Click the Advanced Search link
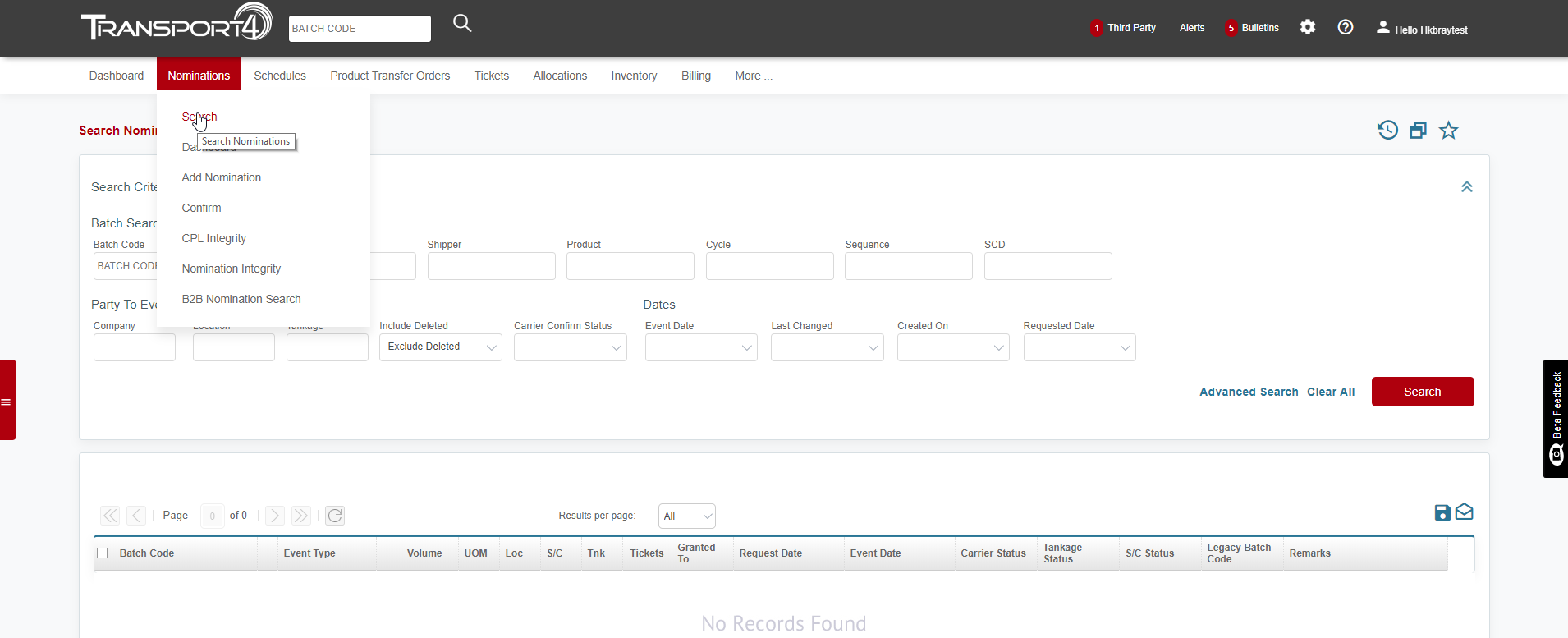Viewport: 1568px width, 638px height. [1249, 392]
